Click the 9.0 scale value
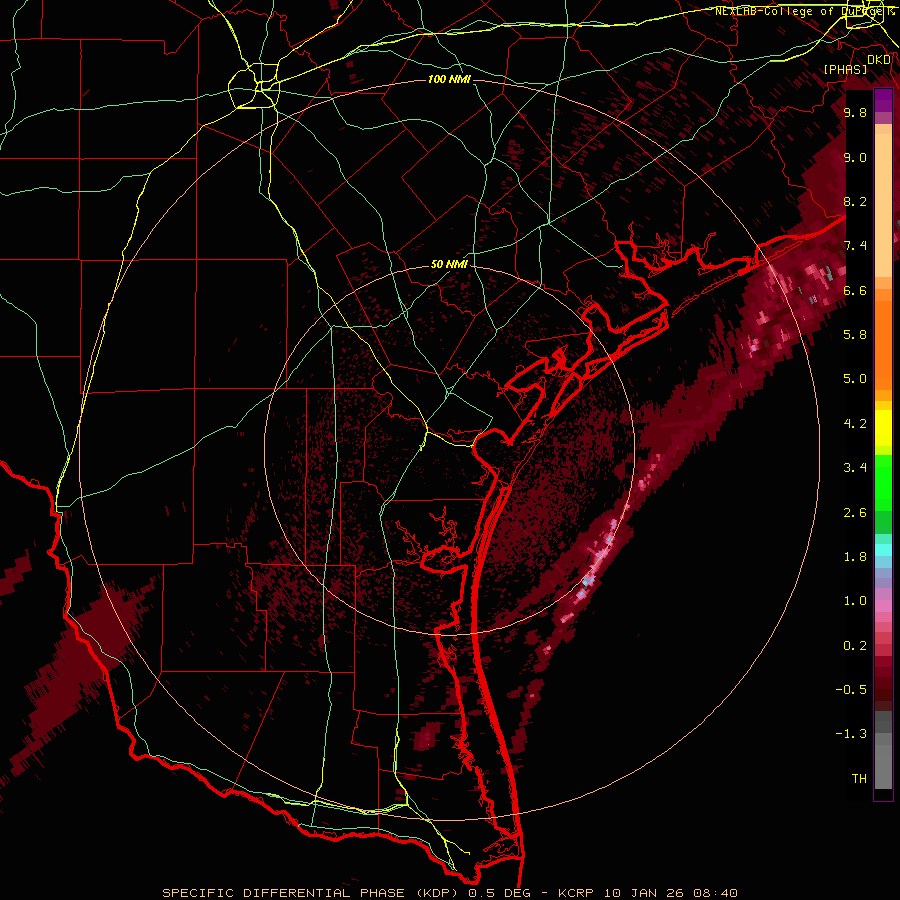The image size is (900, 900). tap(855, 157)
